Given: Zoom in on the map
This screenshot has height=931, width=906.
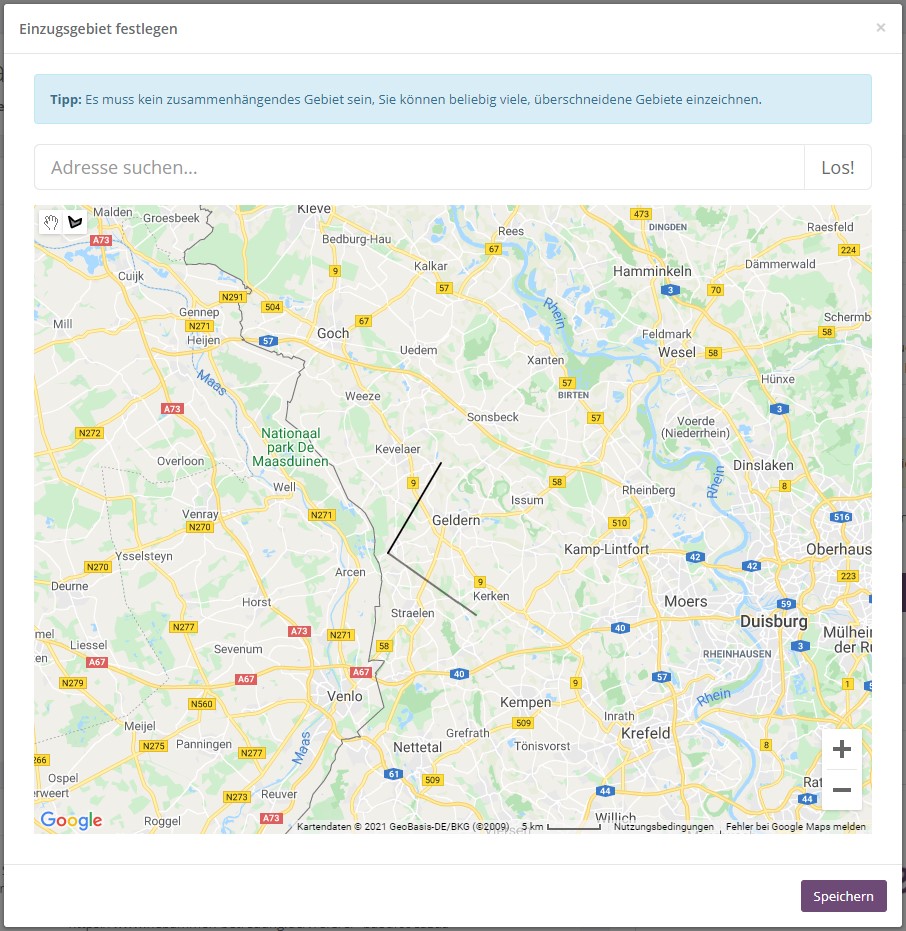Looking at the screenshot, I should point(841,749).
